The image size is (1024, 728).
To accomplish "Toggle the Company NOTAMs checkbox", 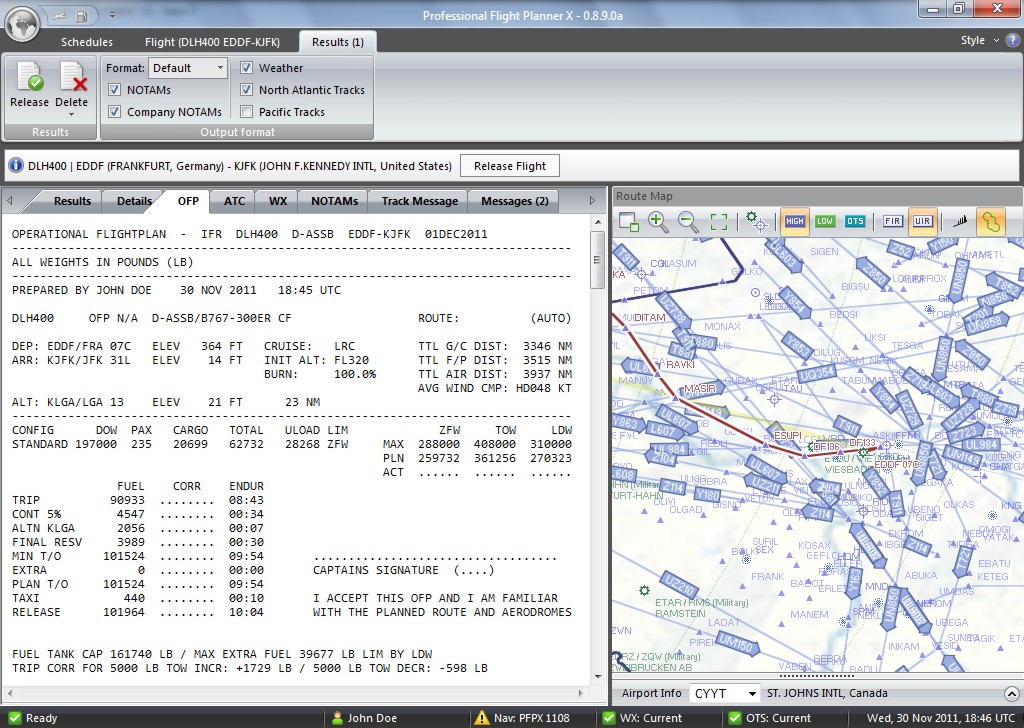I will pyautogui.click(x=114, y=112).
